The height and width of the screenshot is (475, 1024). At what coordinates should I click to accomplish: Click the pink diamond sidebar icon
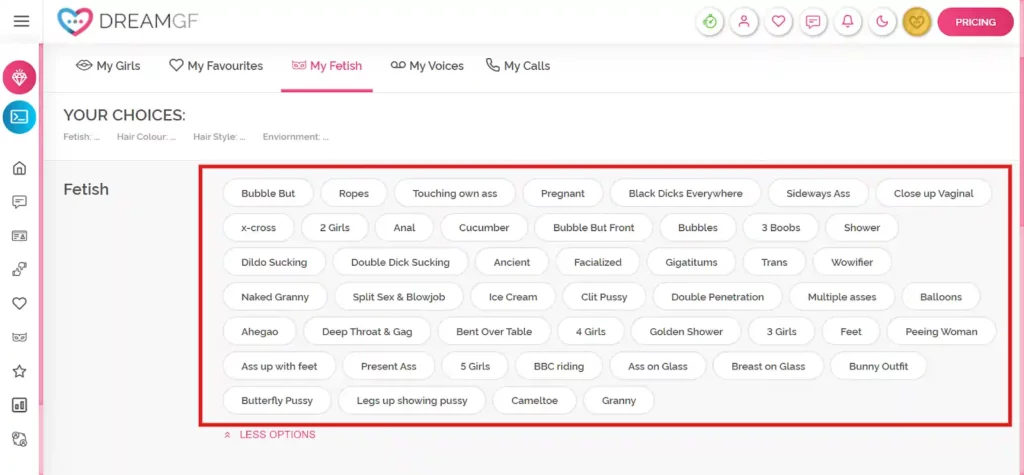pos(19,77)
